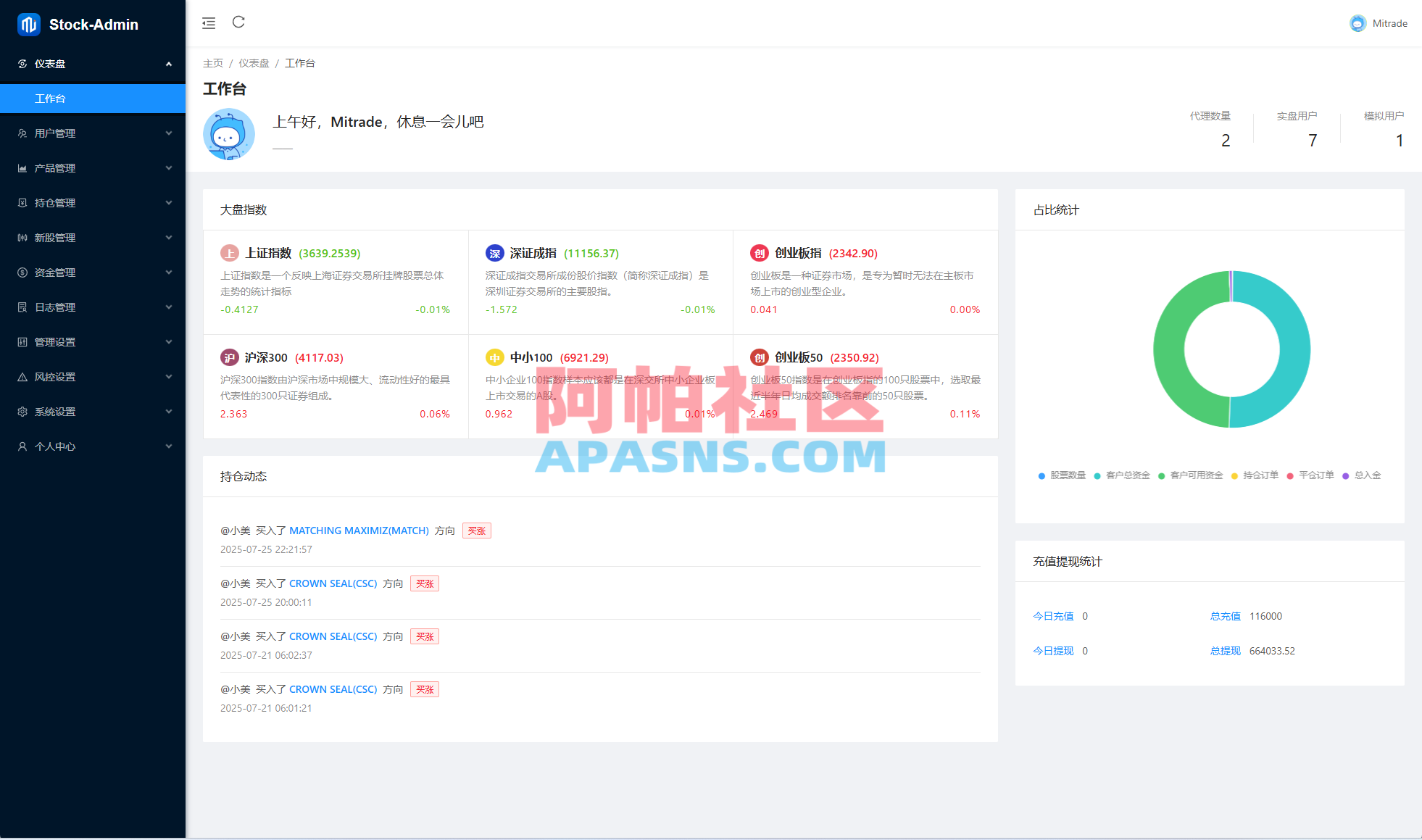Click the 日志管理 log icon
Viewport: 1422px width, 840px height.
pos(21,307)
